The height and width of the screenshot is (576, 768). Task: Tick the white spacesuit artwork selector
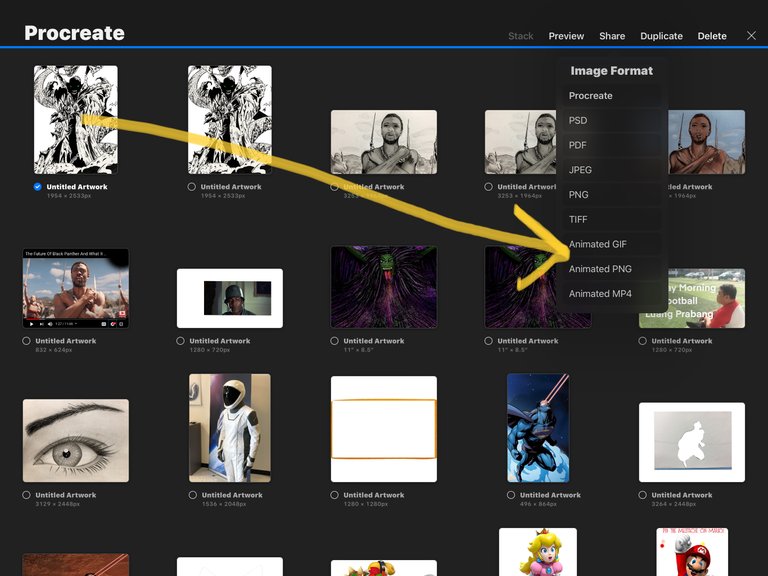[x=192, y=495]
